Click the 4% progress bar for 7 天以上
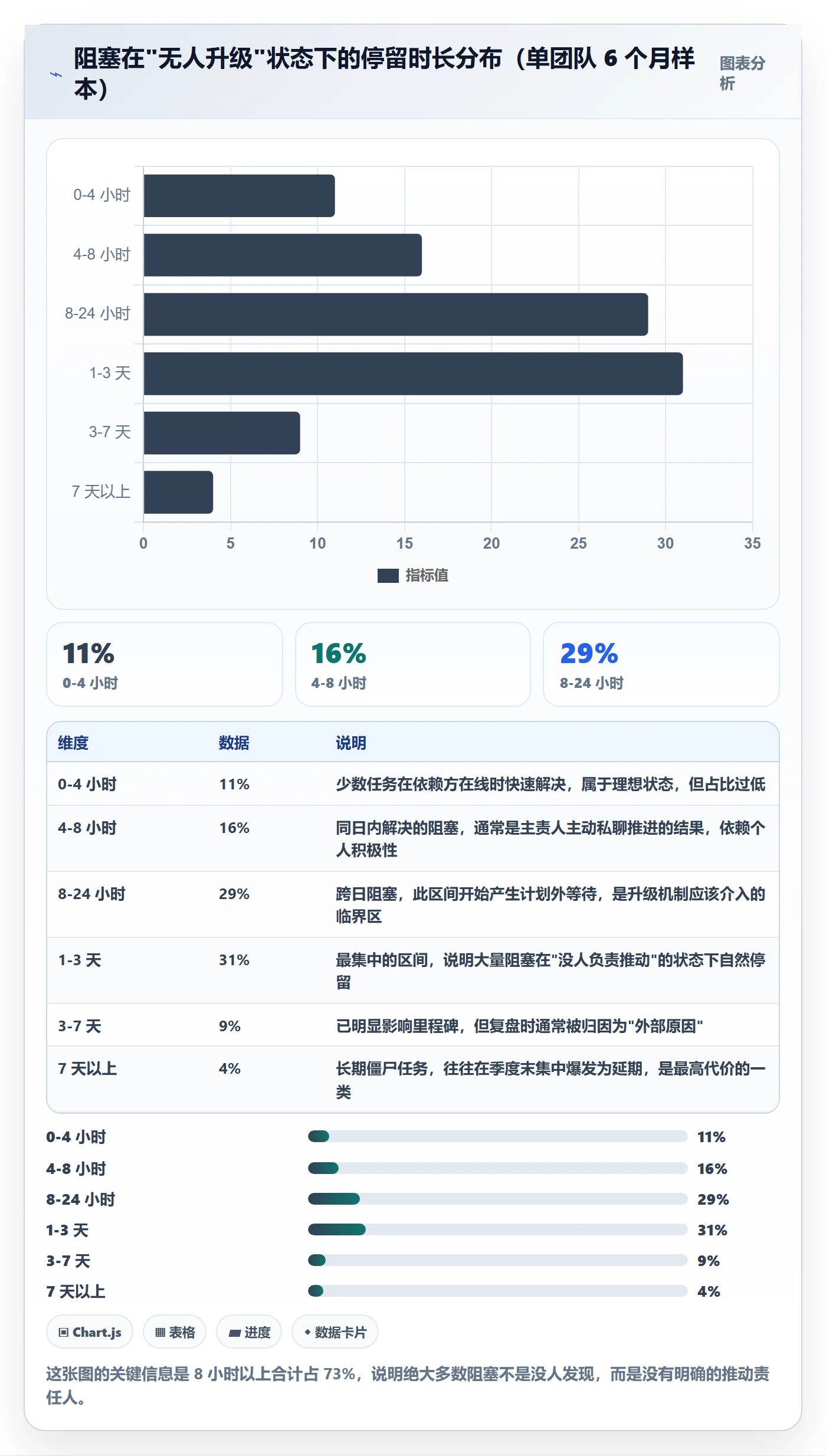The image size is (826, 1456). pos(497,1291)
